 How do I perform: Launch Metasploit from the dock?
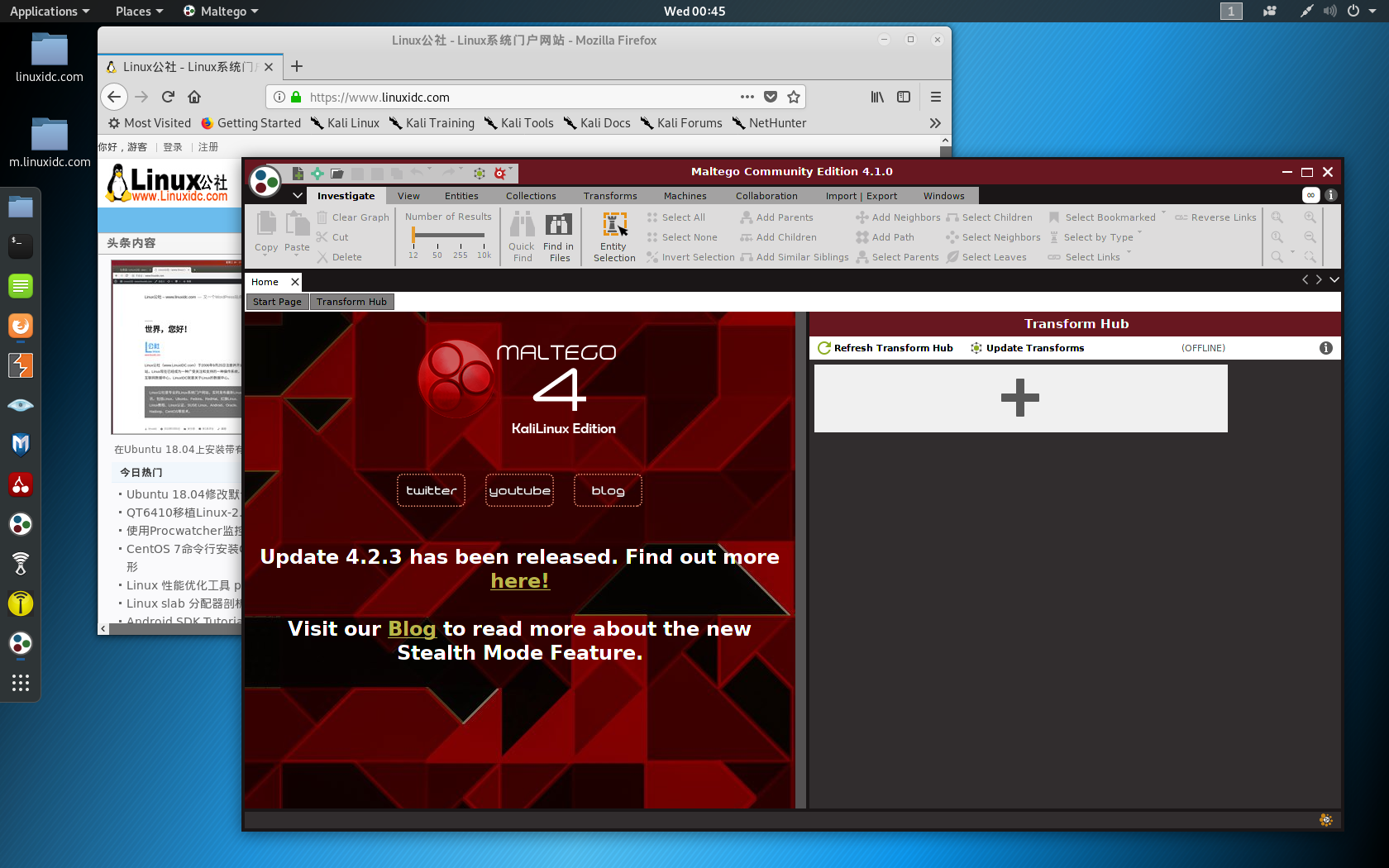pos(21,445)
